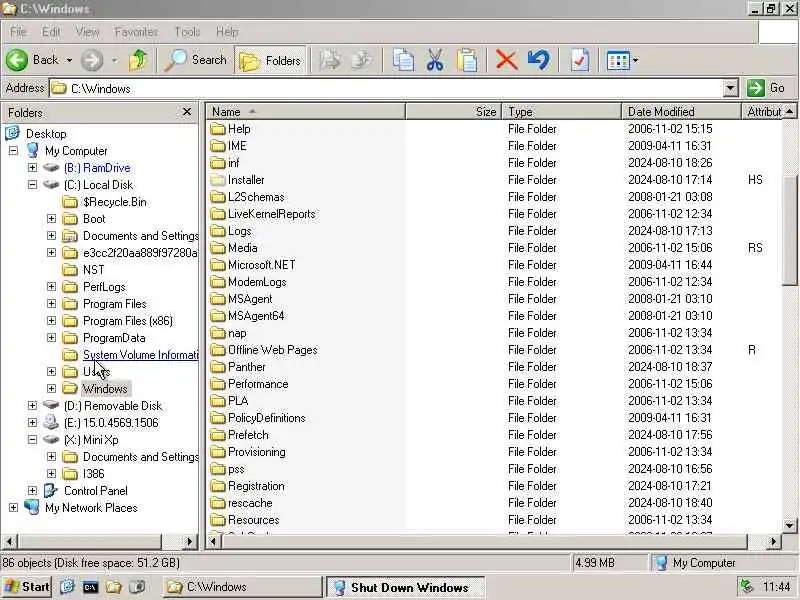Collapse the My Computer tree node

point(13,151)
